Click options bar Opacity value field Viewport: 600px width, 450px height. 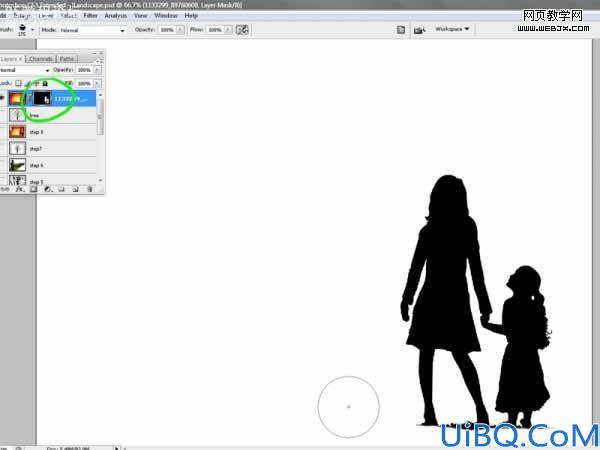[167, 29]
